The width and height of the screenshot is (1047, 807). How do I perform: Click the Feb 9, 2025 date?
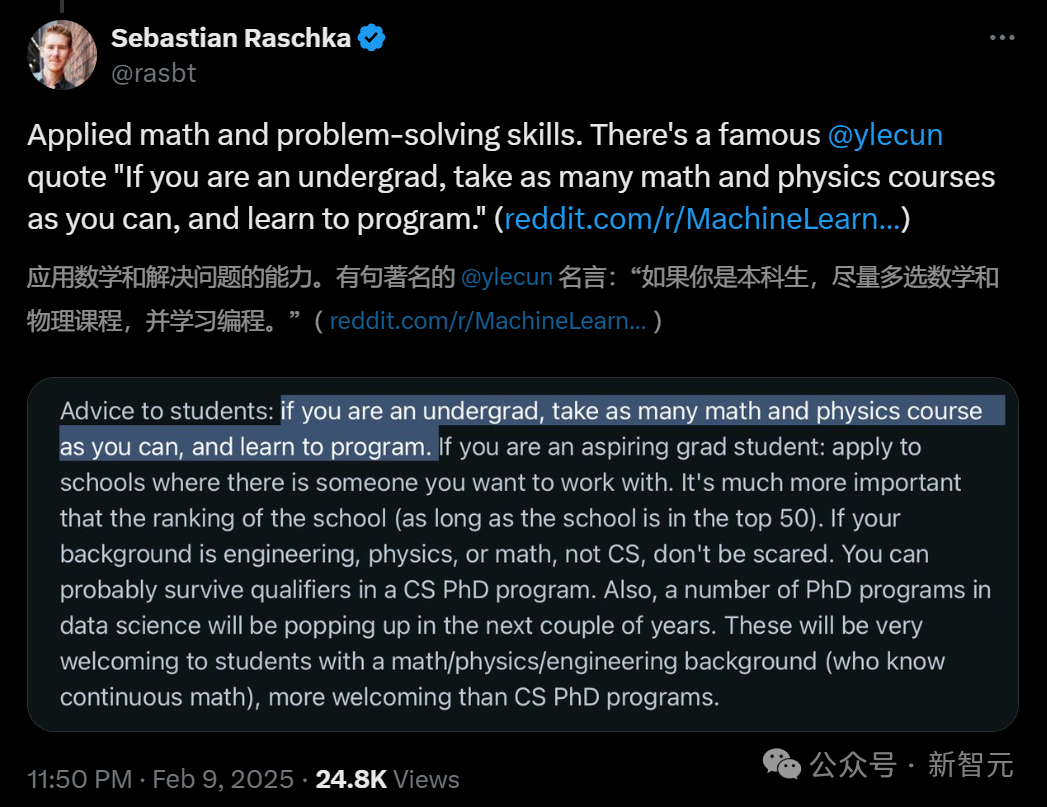(x=223, y=779)
